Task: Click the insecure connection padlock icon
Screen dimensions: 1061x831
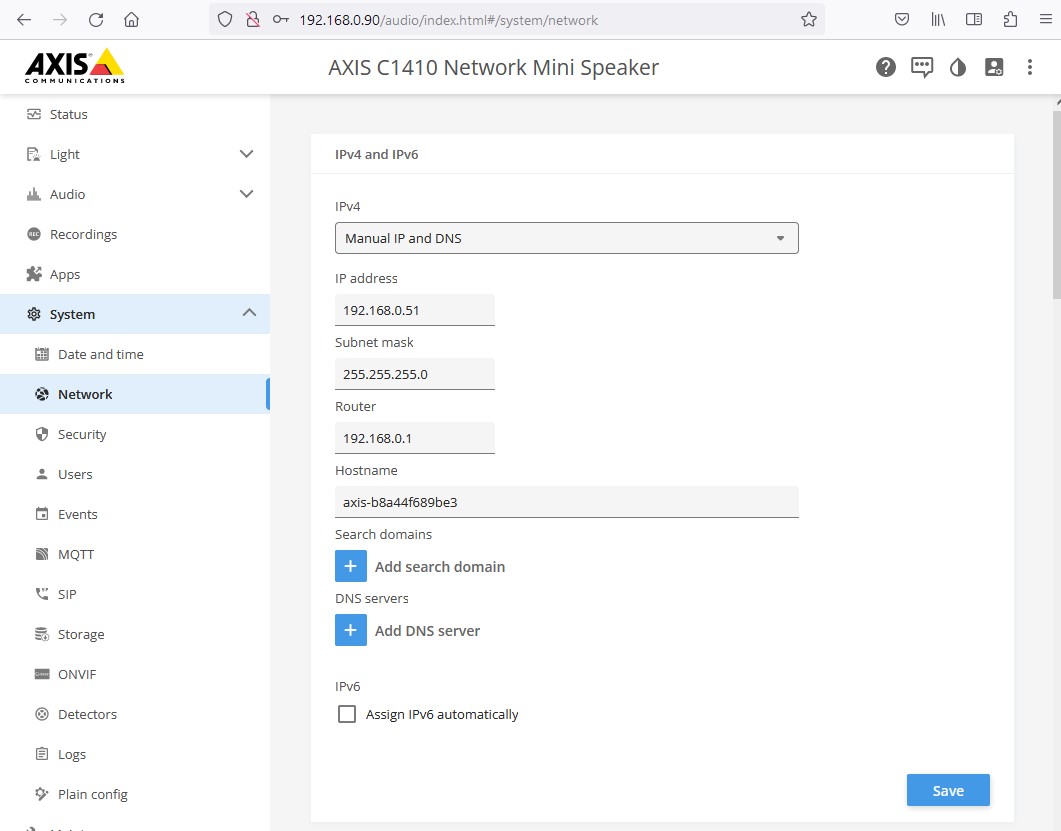Action: (253, 20)
